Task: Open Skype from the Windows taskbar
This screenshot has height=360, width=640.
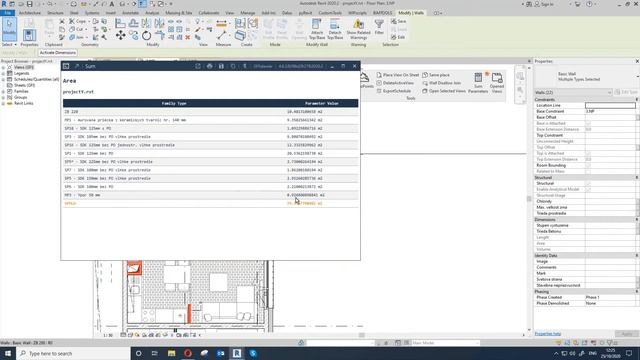Action: [x=253, y=353]
